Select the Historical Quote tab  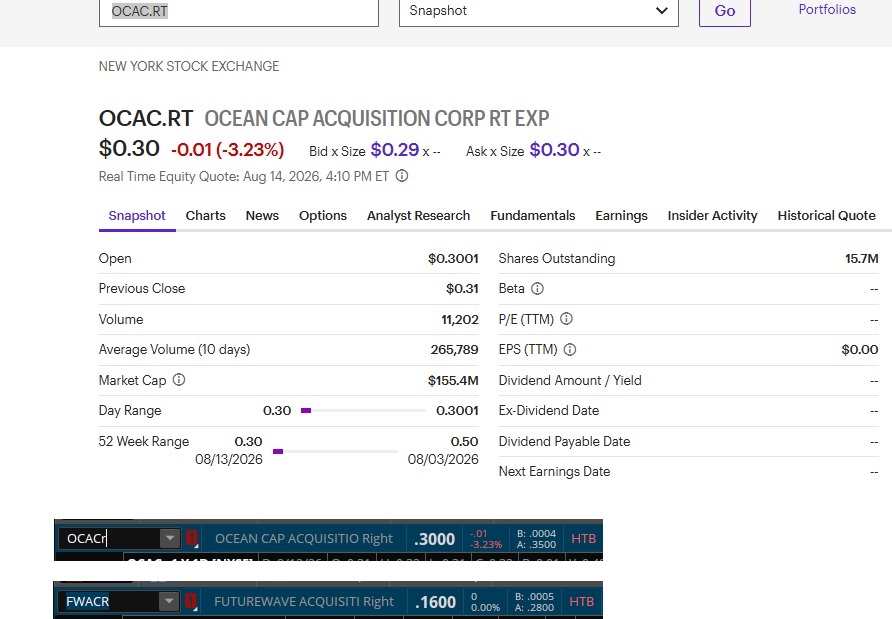coord(826,216)
